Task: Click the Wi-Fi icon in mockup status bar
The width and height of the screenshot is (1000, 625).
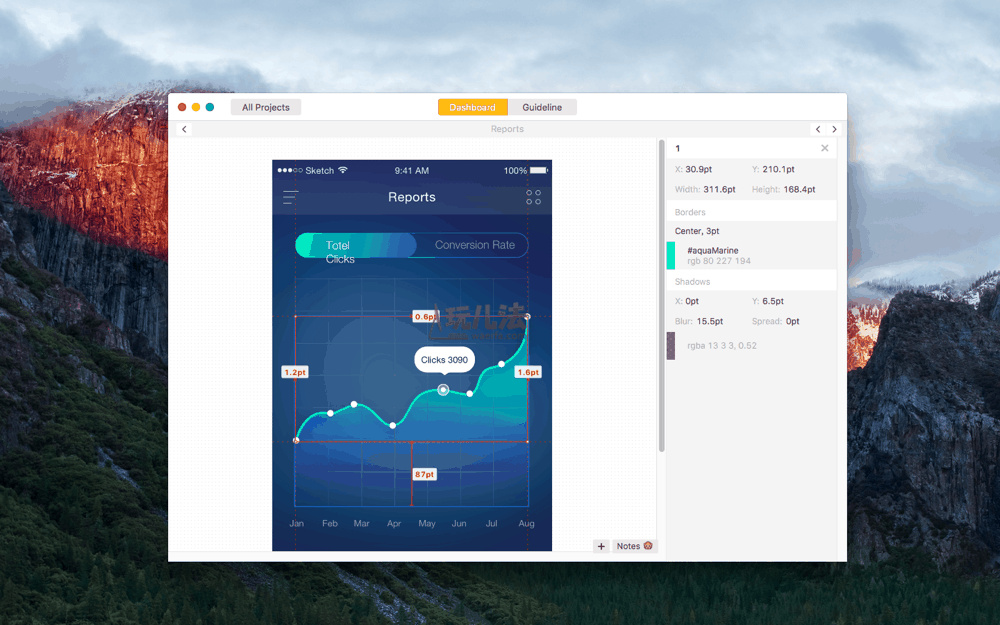Action: pyautogui.click(x=343, y=170)
